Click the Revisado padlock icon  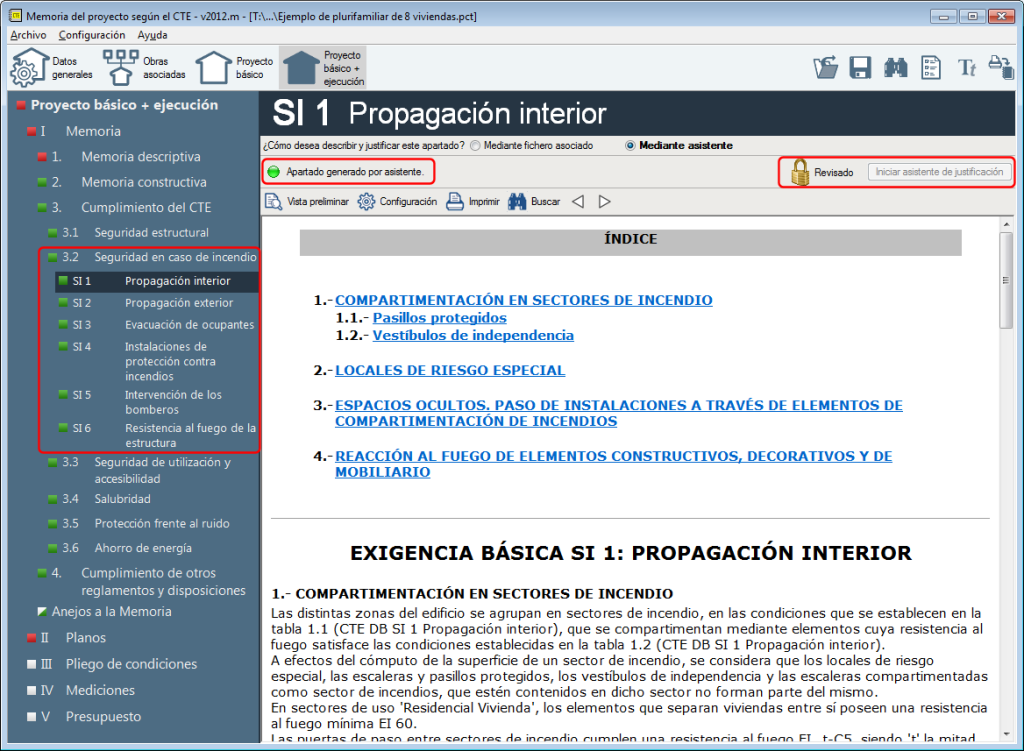point(800,172)
